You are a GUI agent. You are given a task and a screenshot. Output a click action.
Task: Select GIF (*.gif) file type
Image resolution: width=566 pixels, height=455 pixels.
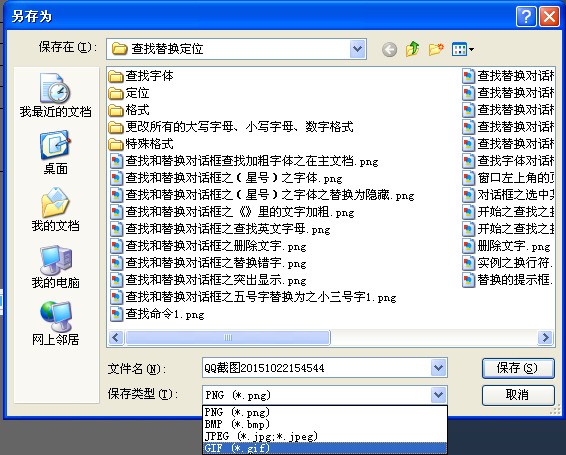tap(325, 448)
